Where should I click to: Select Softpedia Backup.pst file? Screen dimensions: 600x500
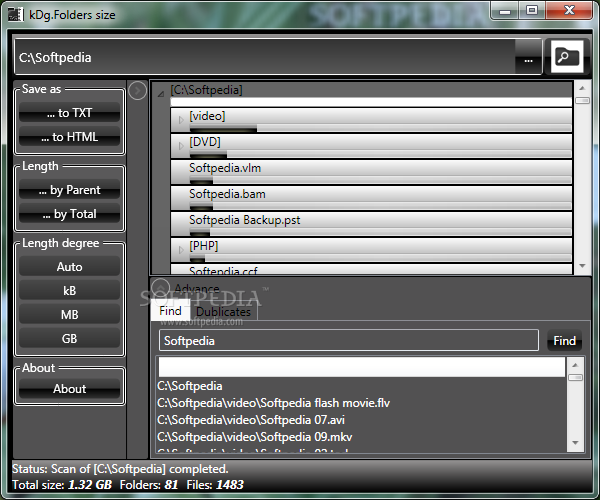tap(245, 220)
